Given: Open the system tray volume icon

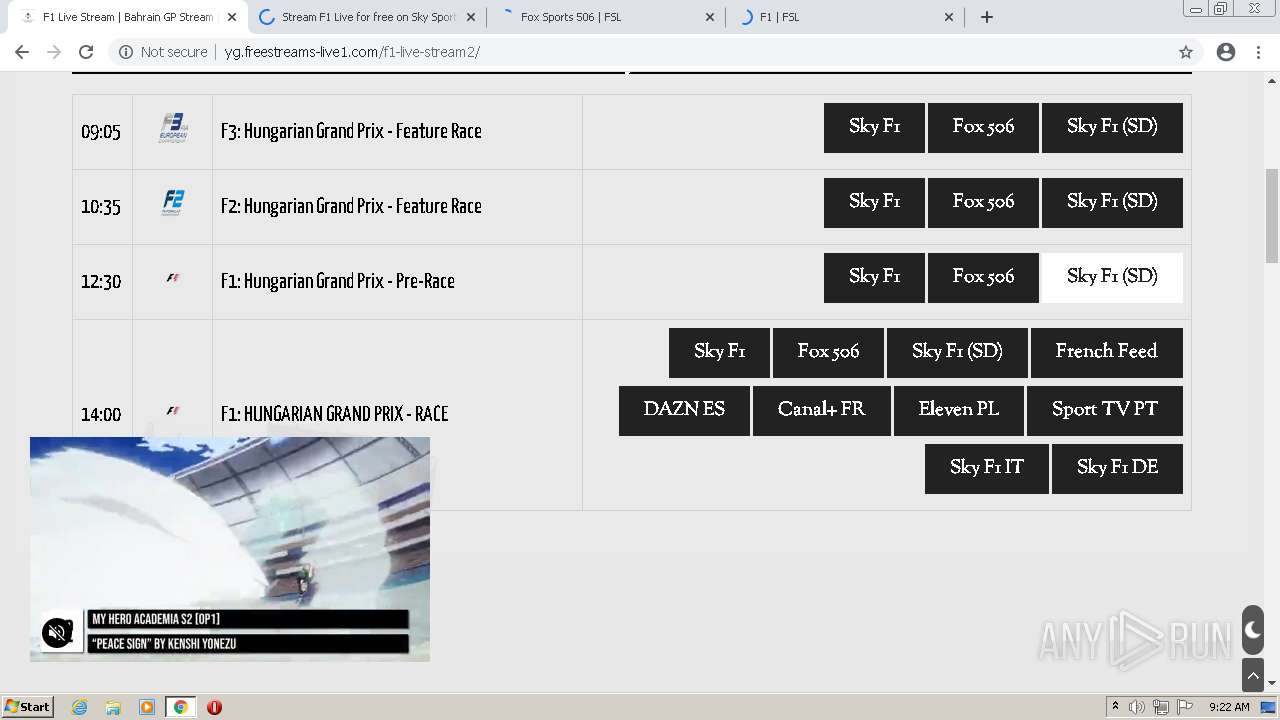Looking at the screenshot, I should pos(1137,707).
